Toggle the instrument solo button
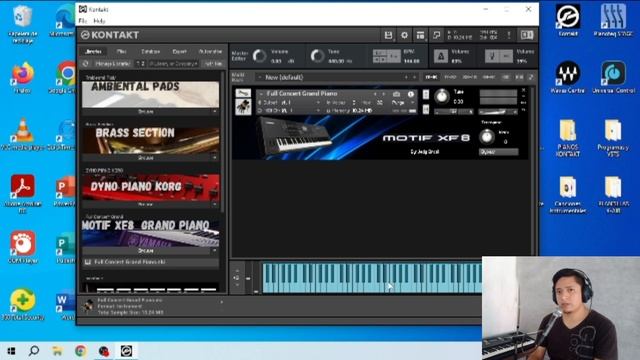The width and height of the screenshot is (640, 360). (426, 94)
